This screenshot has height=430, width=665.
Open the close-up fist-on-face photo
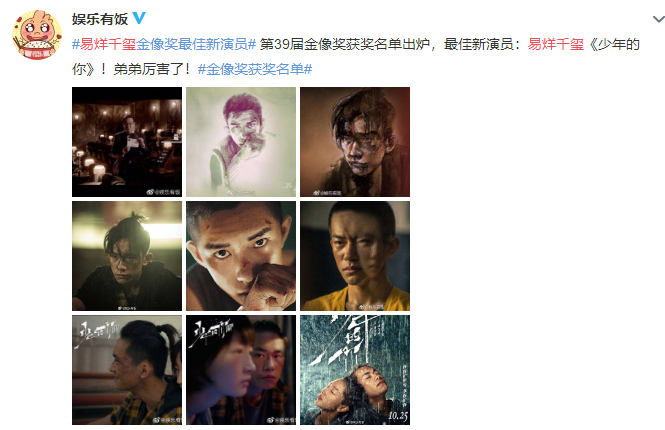tap(241, 256)
